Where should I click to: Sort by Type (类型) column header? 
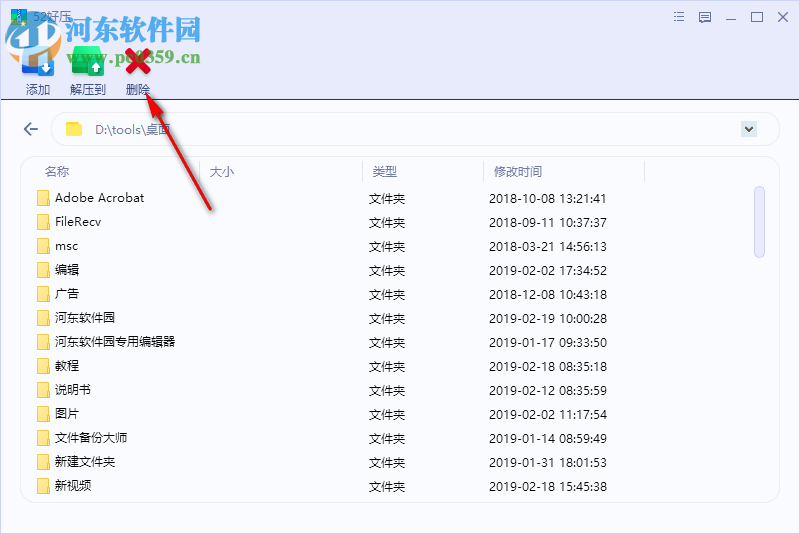[385, 172]
